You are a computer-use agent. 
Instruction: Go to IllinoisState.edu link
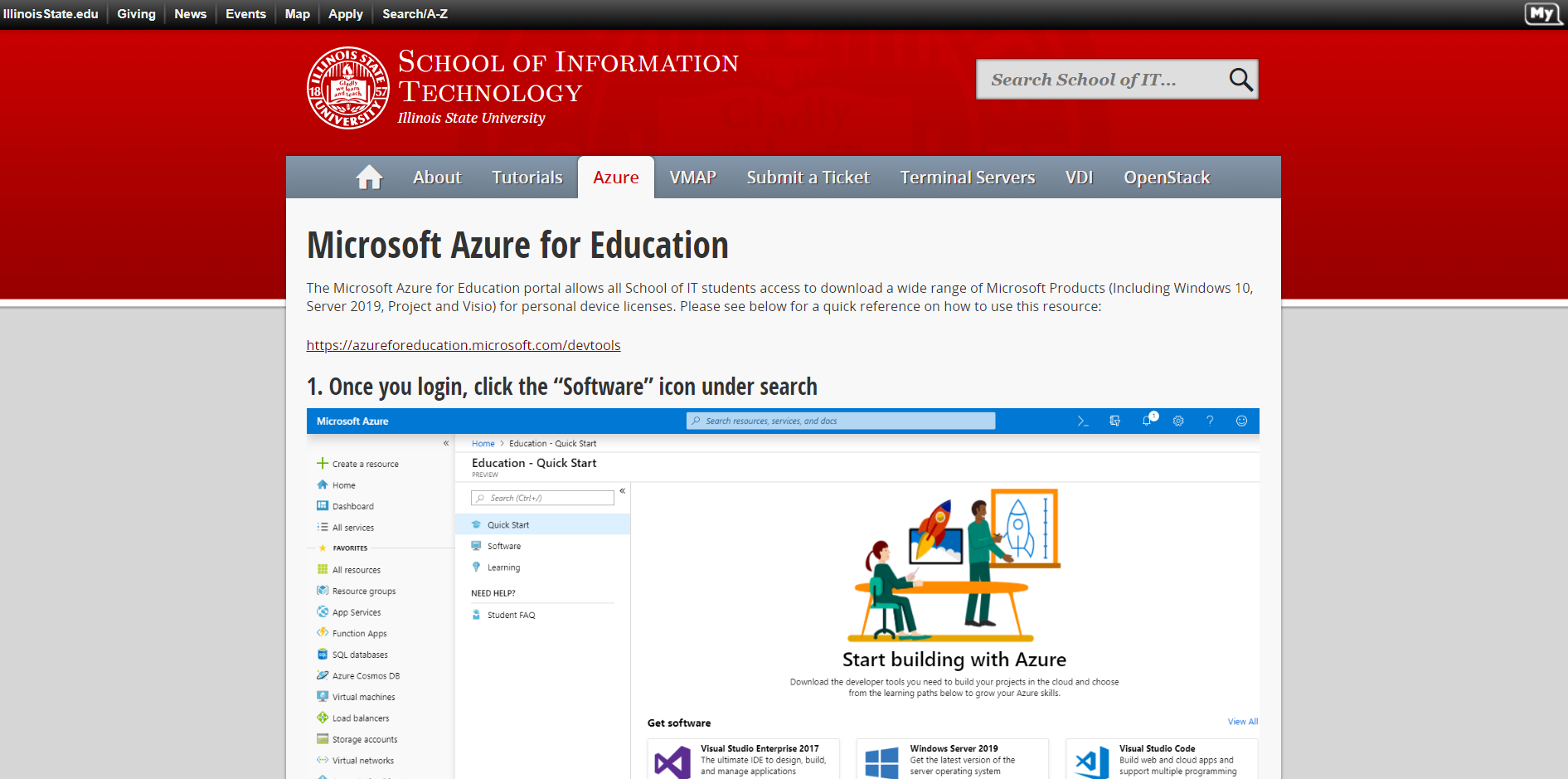(x=51, y=14)
